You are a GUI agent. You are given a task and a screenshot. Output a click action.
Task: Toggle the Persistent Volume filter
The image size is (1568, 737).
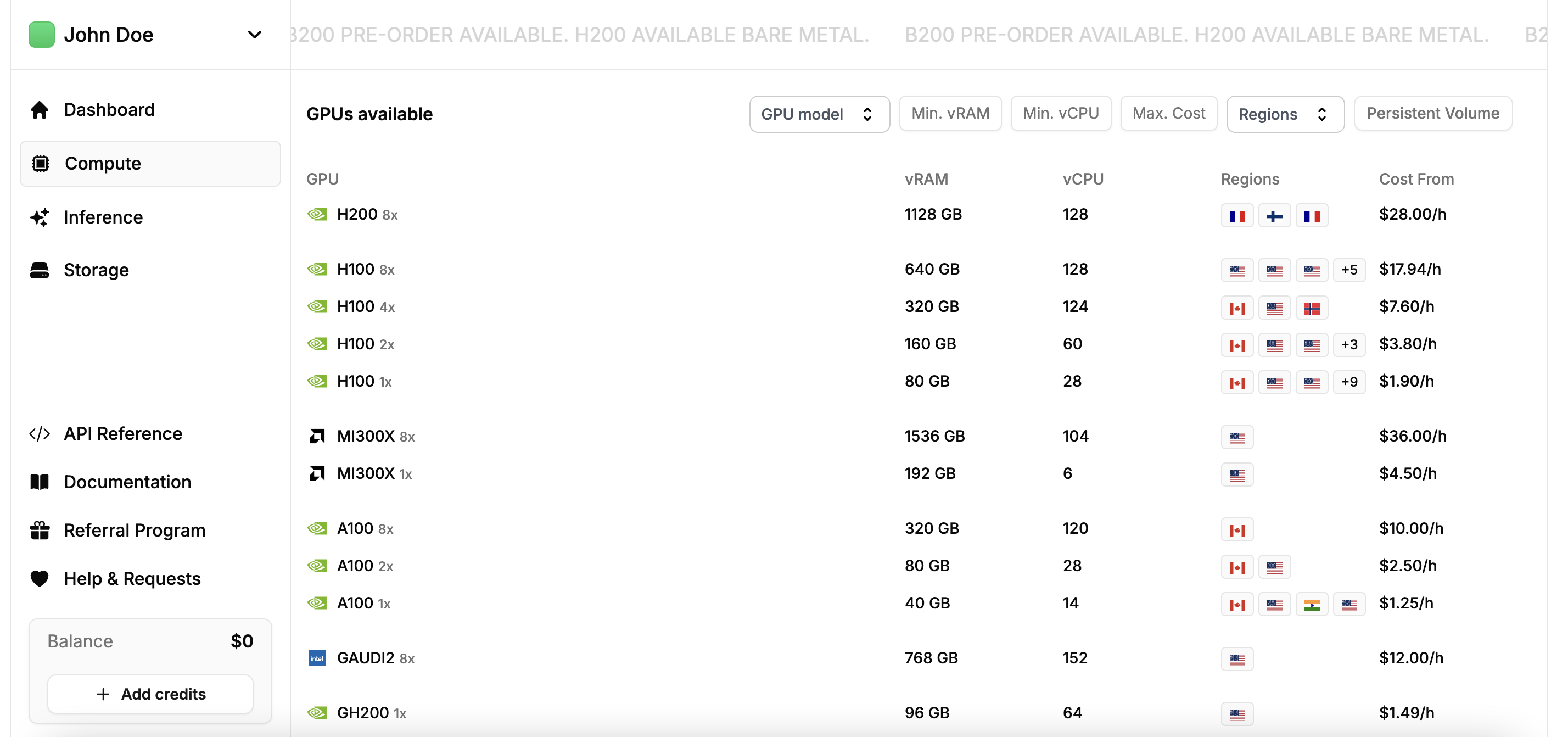click(x=1432, y=113)
